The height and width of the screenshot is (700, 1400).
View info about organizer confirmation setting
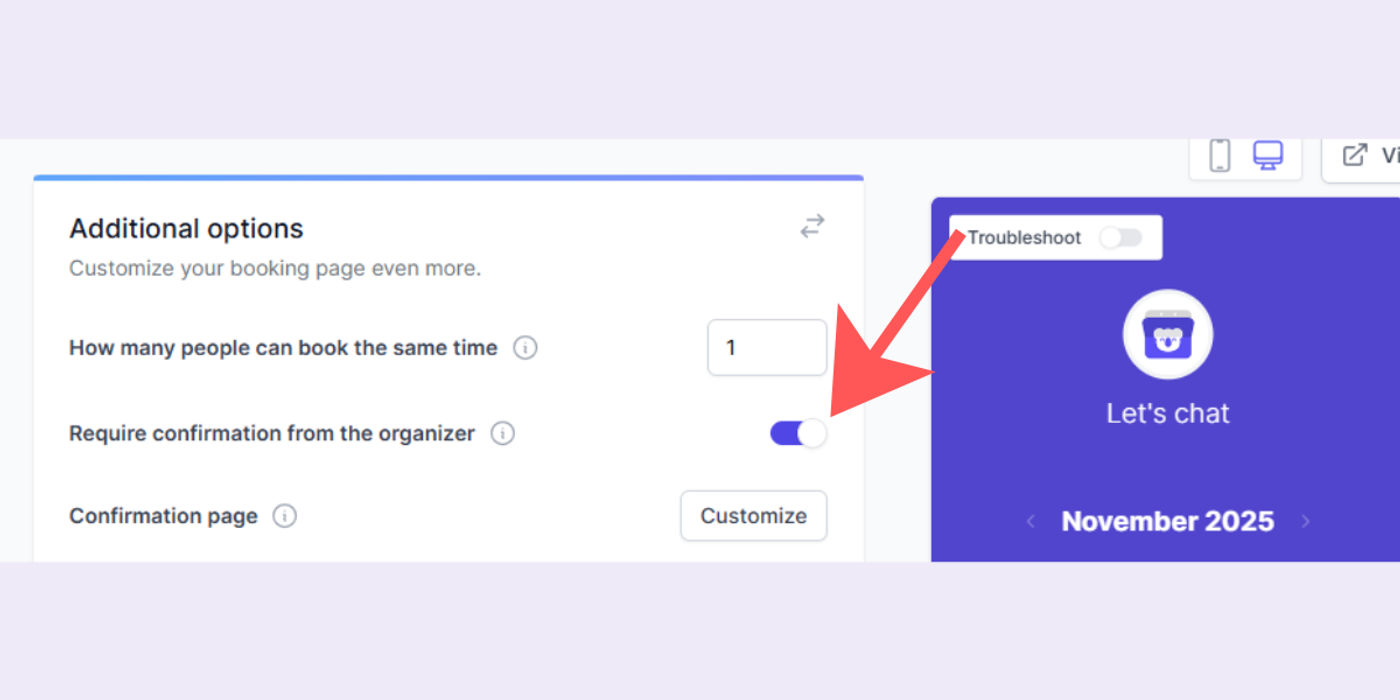503,433
